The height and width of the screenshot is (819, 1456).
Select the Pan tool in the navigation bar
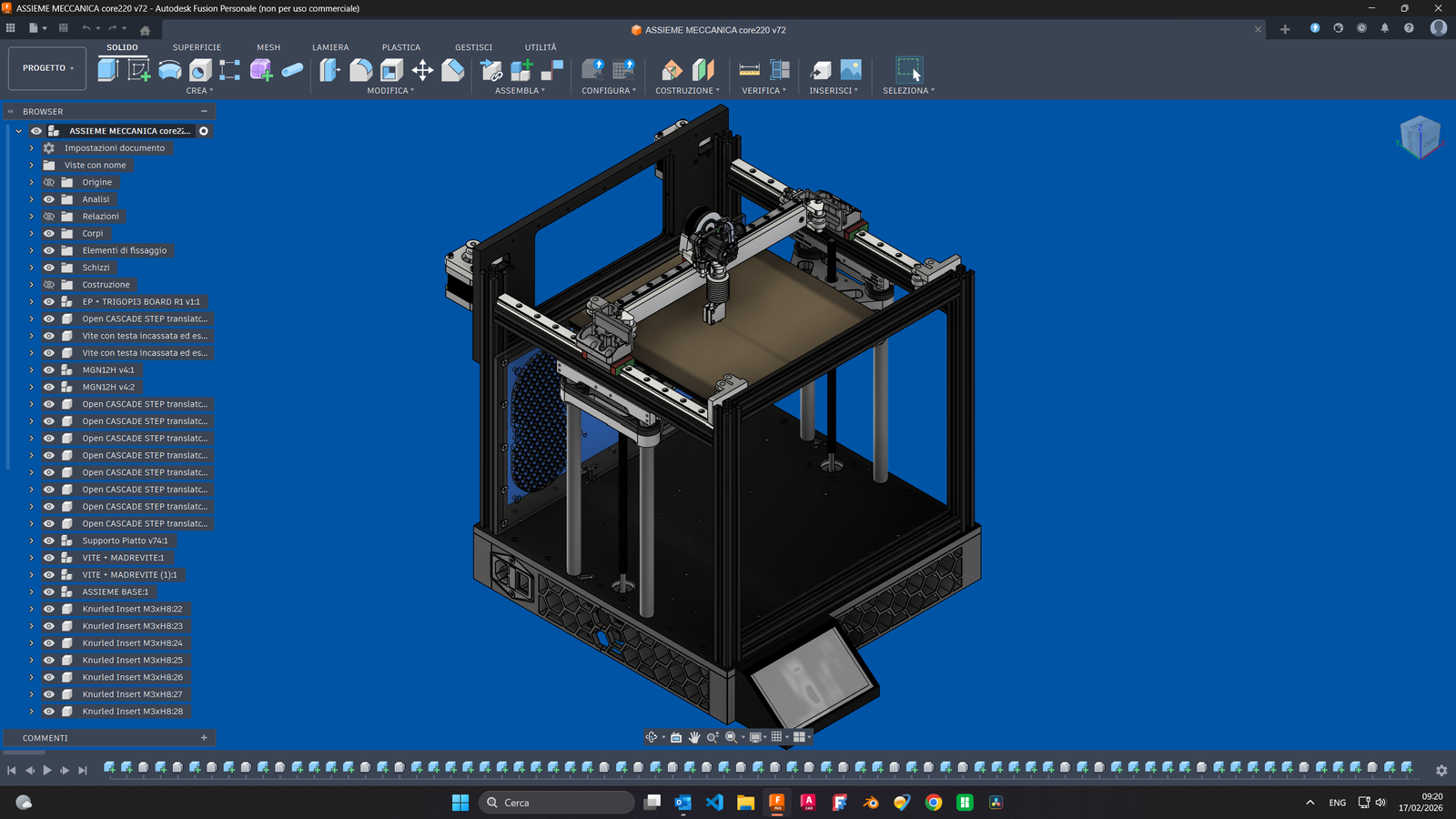[694, 737]
